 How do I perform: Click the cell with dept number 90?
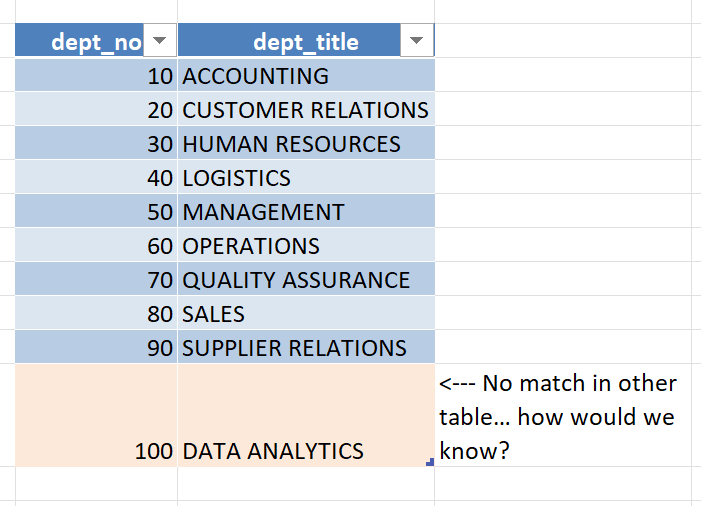[97, 348]
